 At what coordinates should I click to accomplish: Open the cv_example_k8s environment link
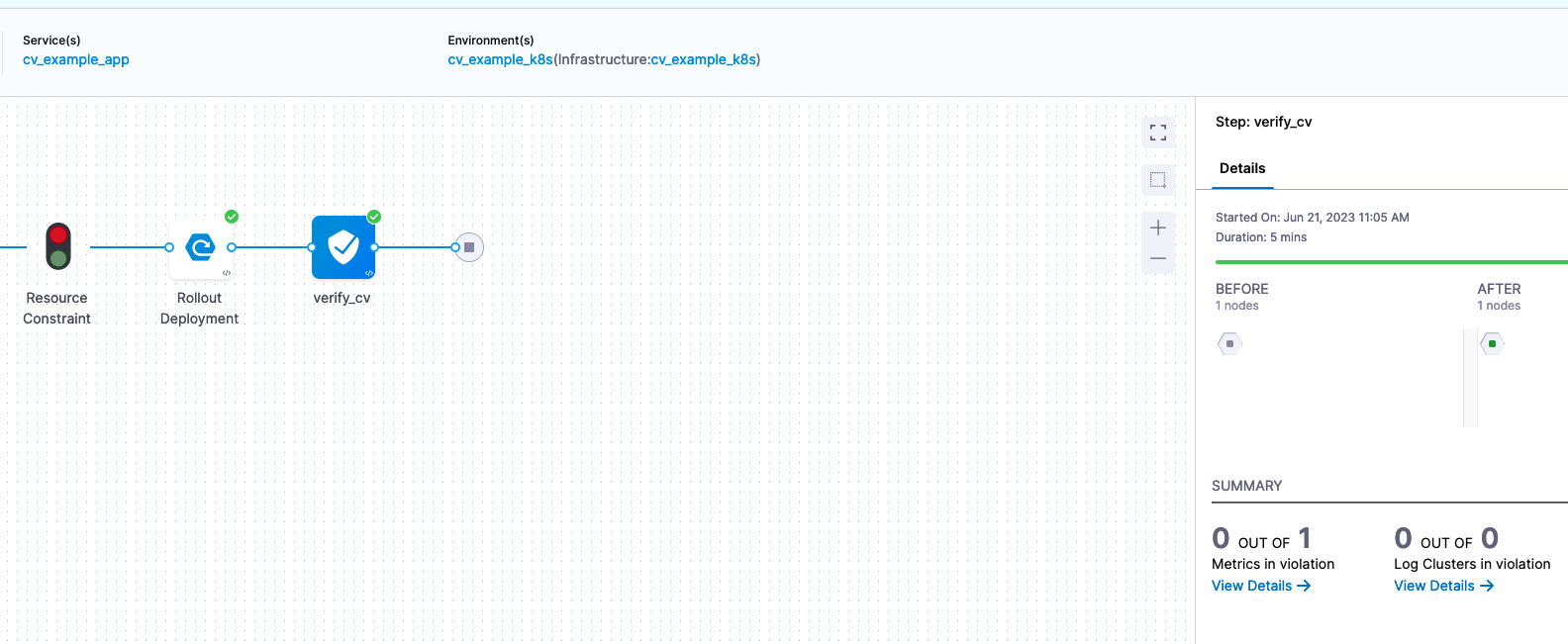(500, 59)
